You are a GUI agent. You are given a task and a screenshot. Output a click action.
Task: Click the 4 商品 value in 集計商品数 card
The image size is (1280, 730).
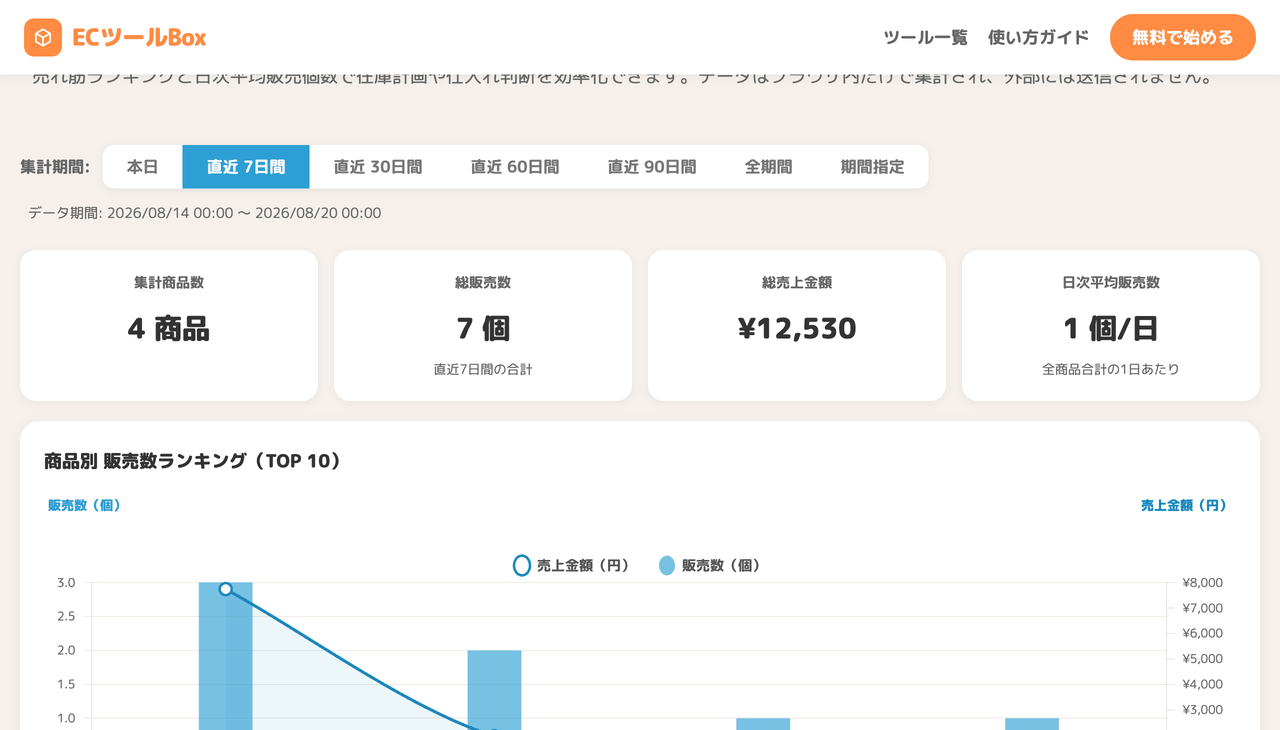(169, 329)
